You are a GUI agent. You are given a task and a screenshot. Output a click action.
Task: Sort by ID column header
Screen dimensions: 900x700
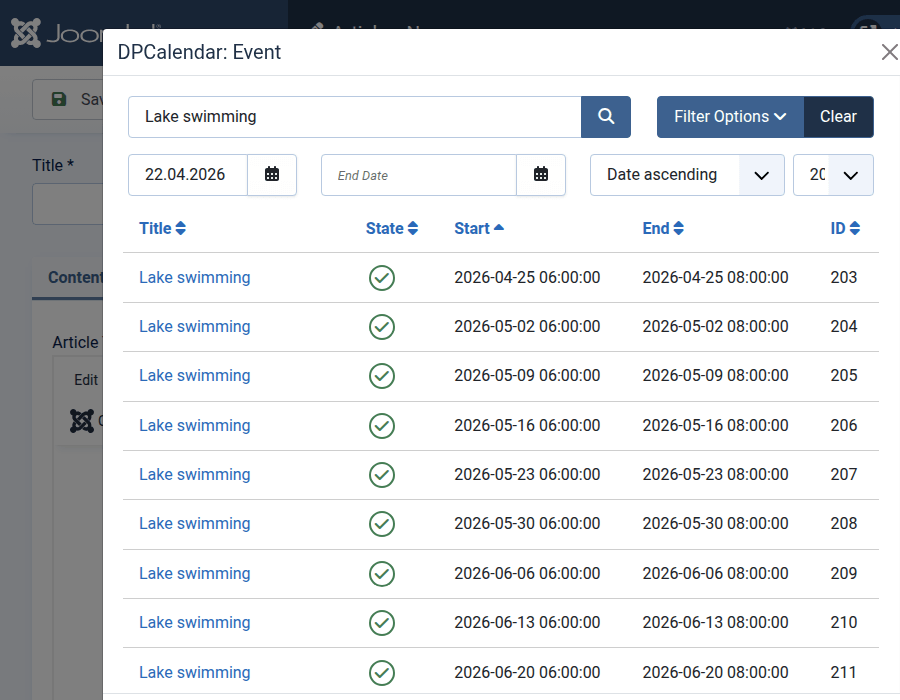[845, 228]
